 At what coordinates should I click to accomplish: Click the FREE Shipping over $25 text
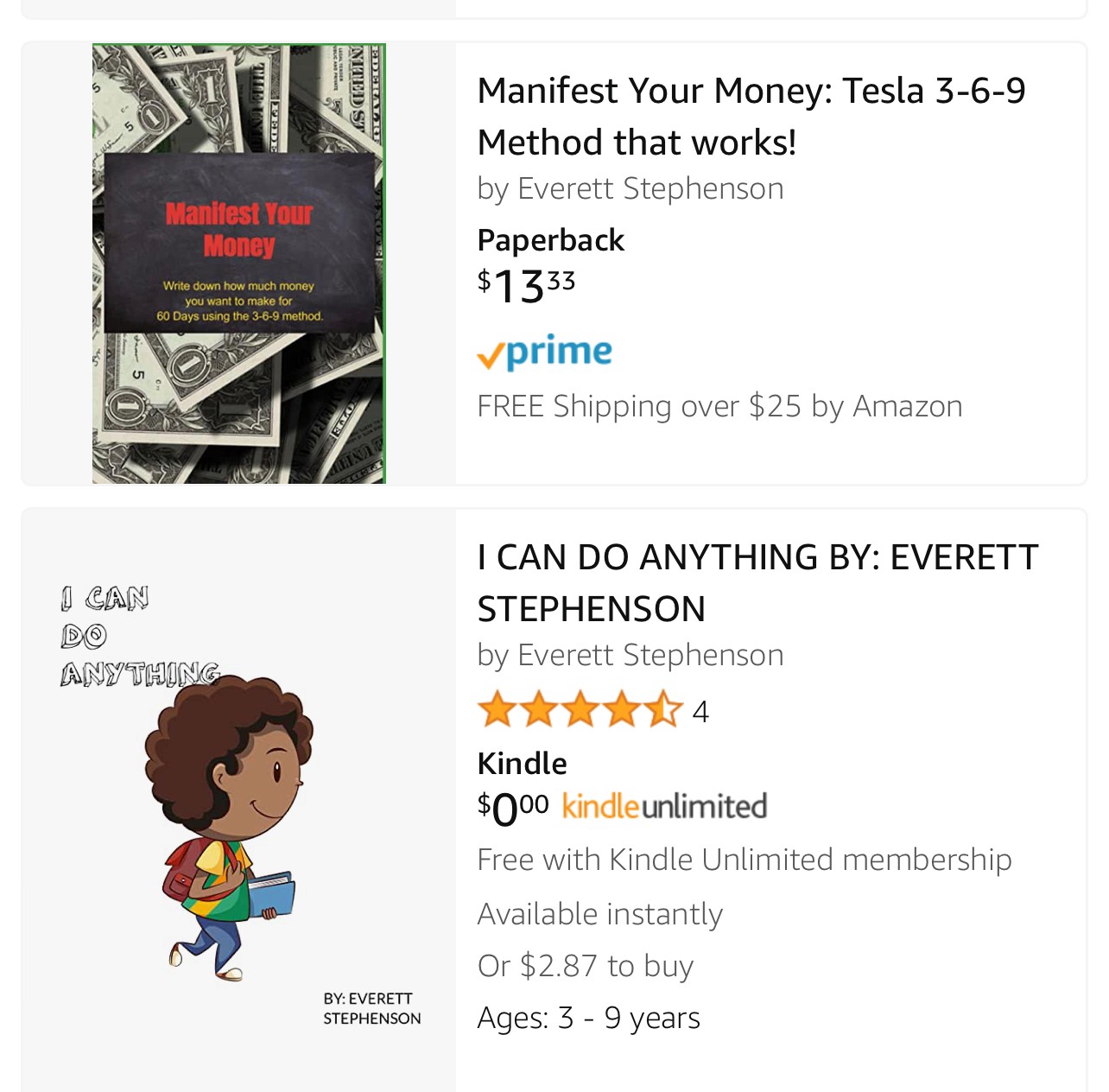719,406
